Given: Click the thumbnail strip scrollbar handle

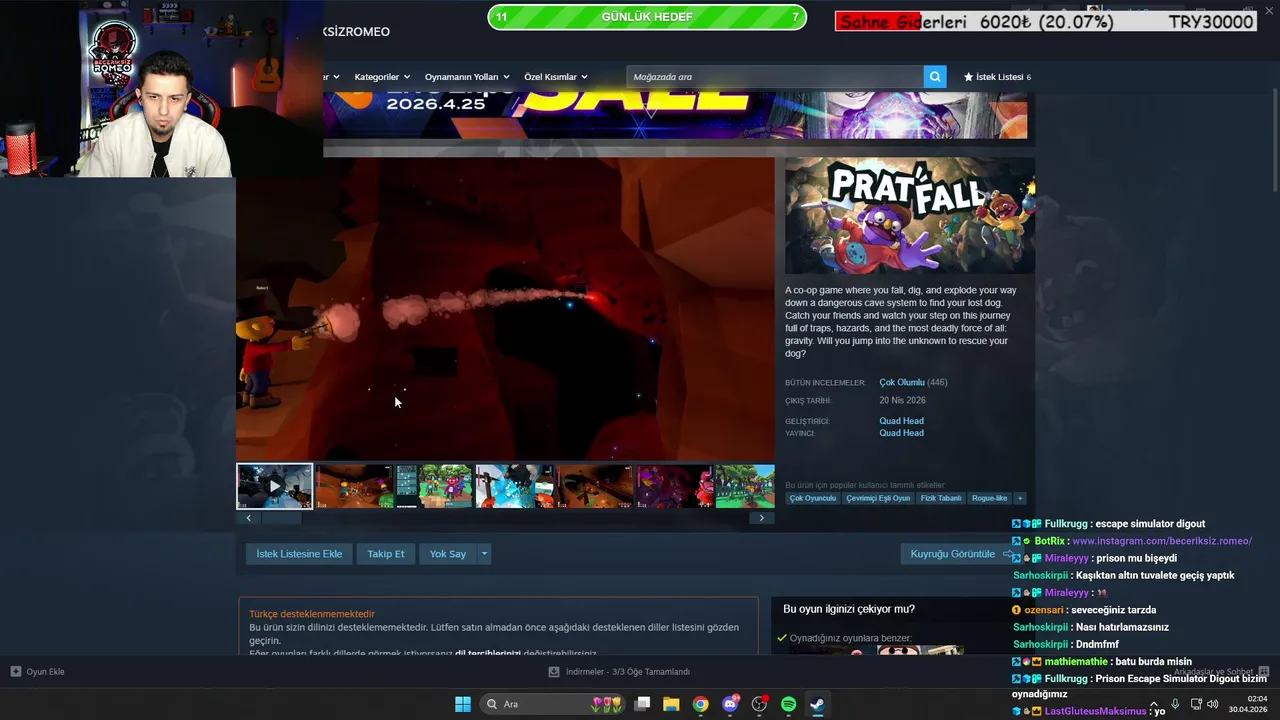Looking at the screenshot, I should (x=281, y=518).
